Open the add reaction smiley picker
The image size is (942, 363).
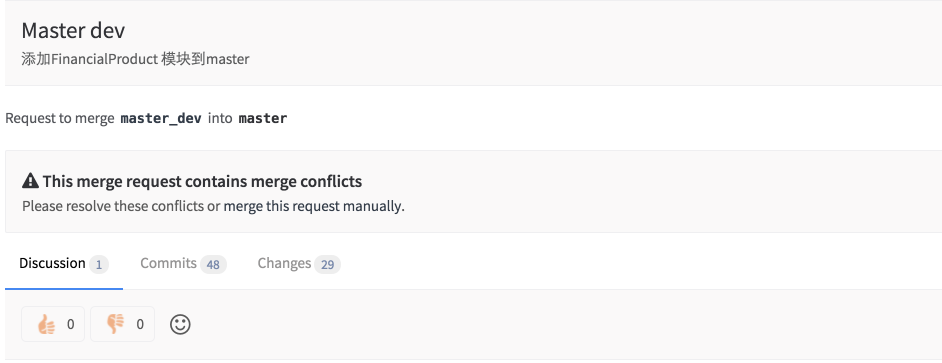[x=180, y=325]
